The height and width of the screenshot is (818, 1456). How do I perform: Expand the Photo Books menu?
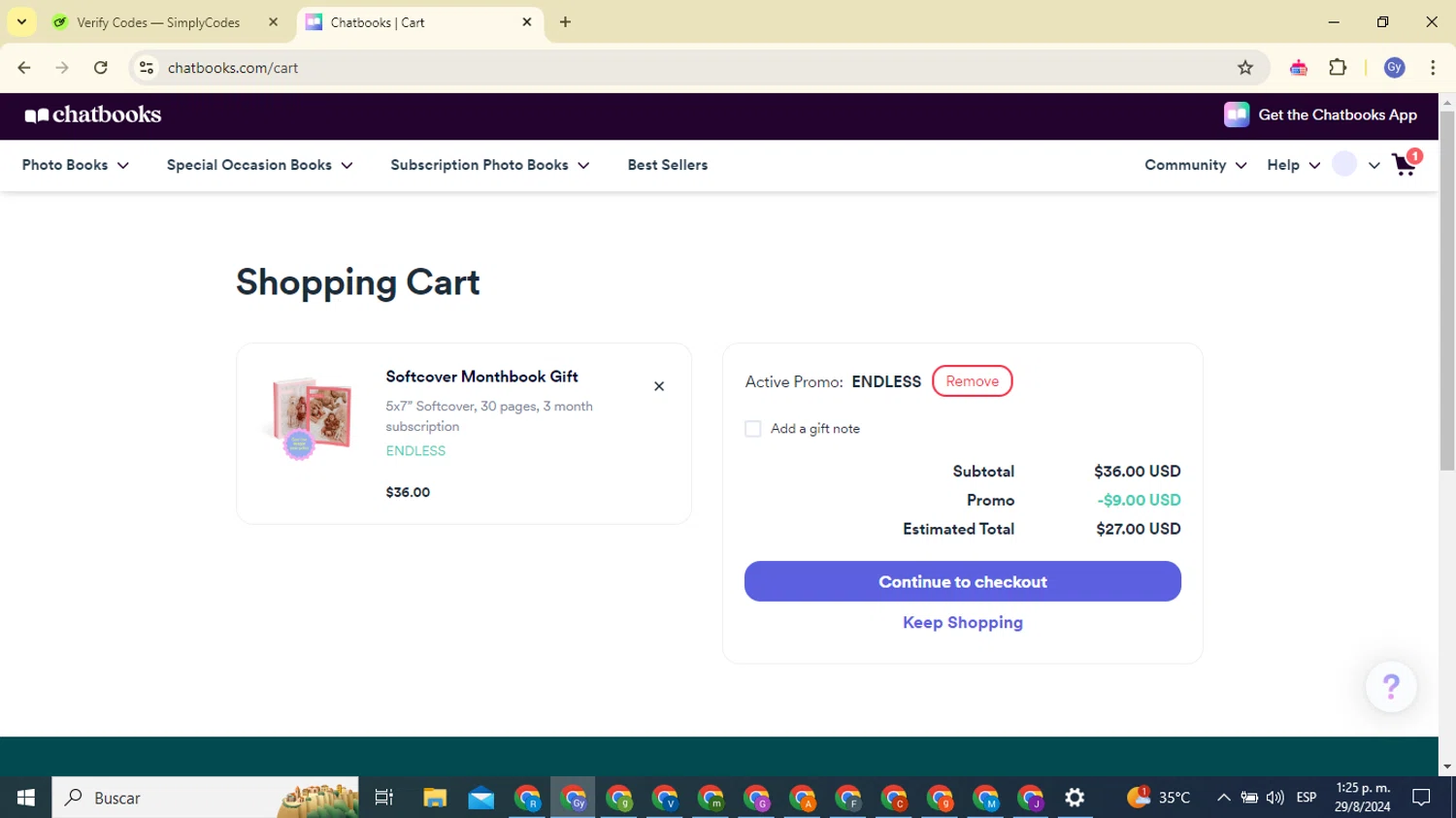[x=76, y=165]
